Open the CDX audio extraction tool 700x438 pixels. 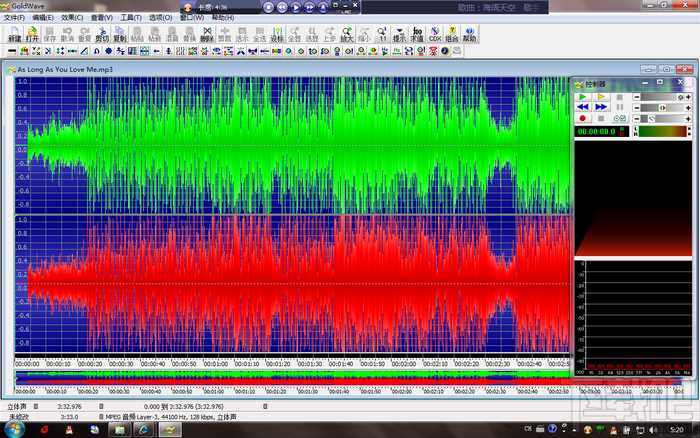pos(434,34)
